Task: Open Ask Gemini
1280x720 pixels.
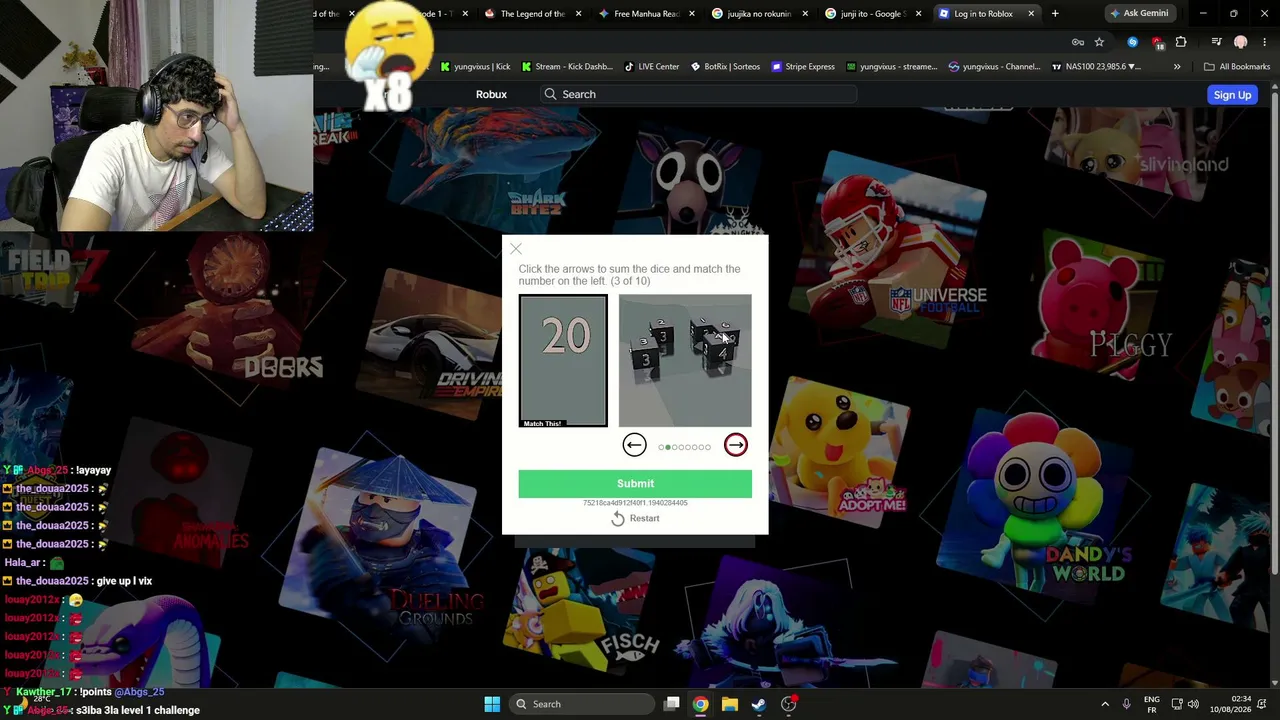Action: tap(1139, 14)
